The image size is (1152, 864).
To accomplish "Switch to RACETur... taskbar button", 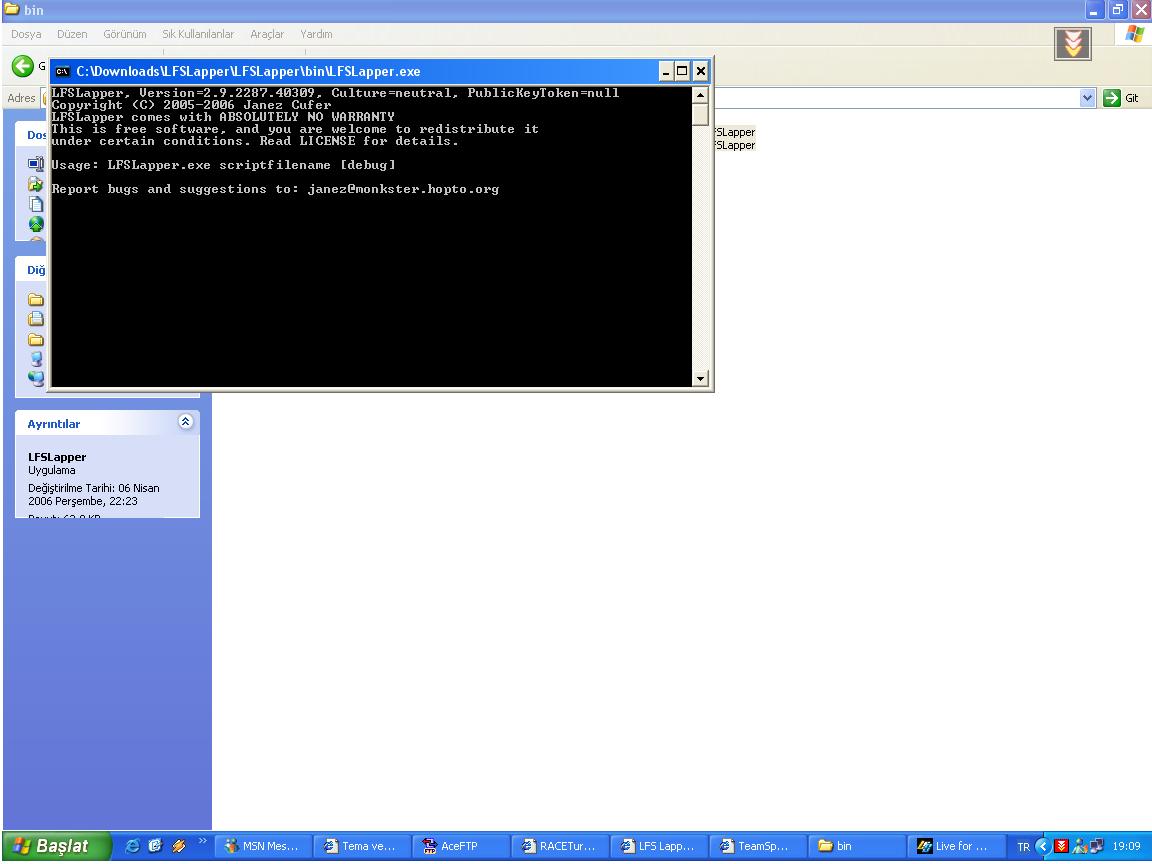I will coord(560,846).
